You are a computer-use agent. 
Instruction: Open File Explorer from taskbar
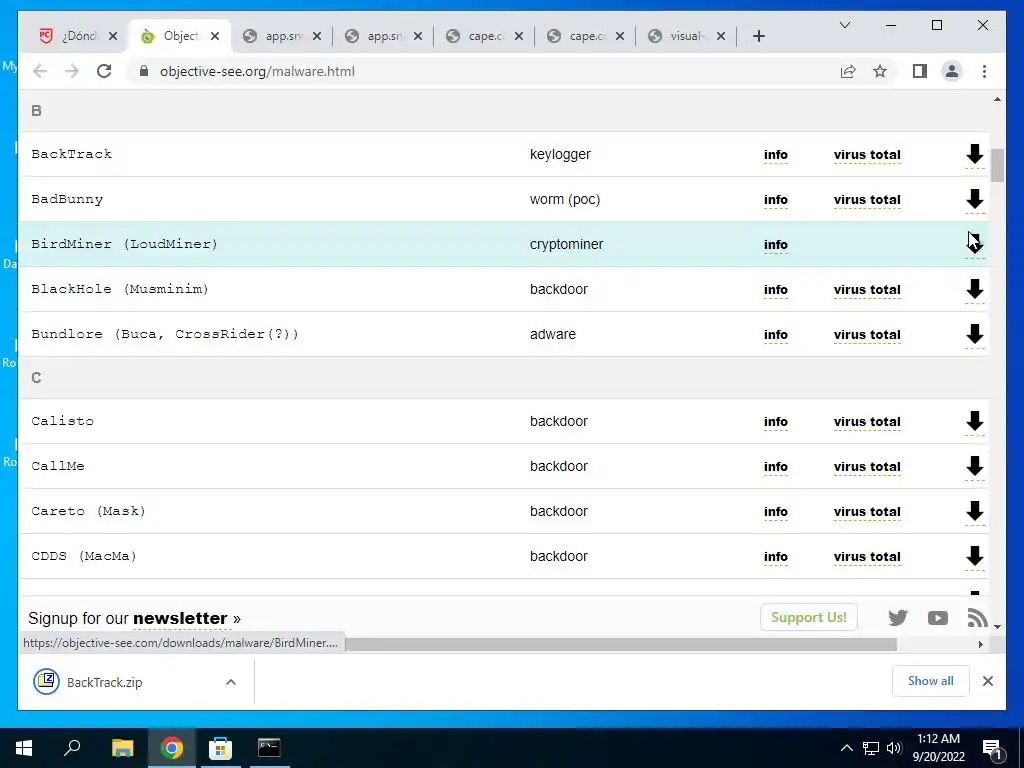coord(122,748)
